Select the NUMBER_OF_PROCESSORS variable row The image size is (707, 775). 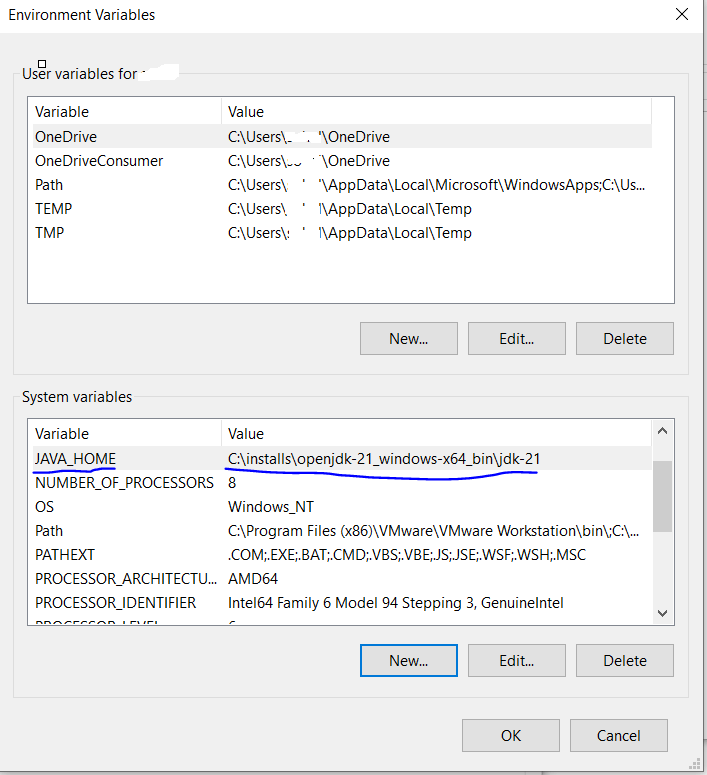point(124,482)
